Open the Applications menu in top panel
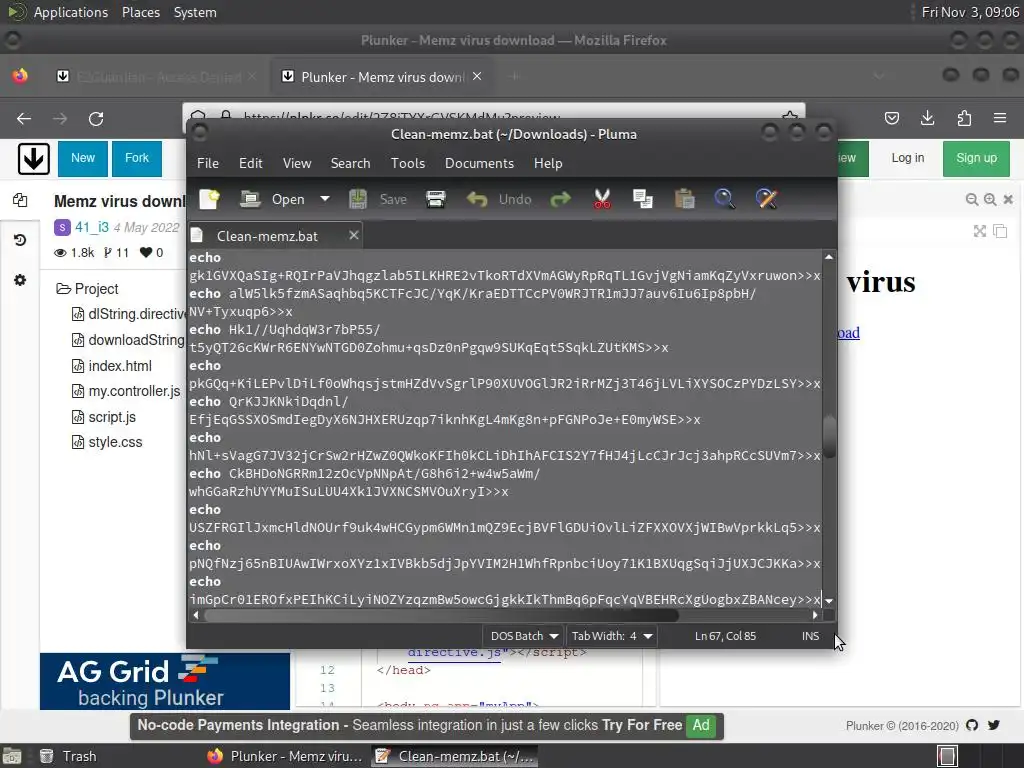Viewport: 1024px width, 768px height. [71, 12]
